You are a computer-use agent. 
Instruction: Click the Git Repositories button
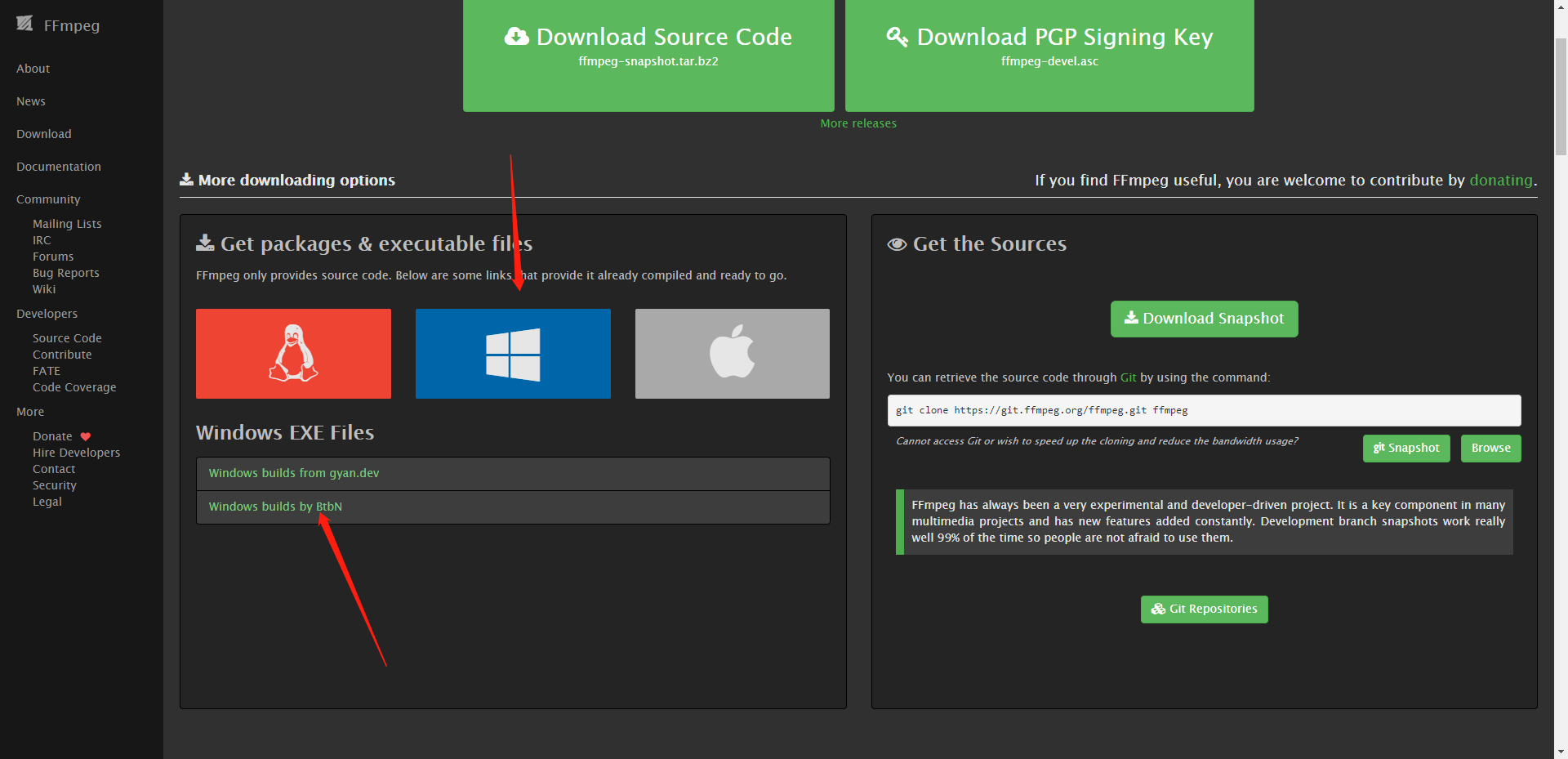[x=1204, y=609]
